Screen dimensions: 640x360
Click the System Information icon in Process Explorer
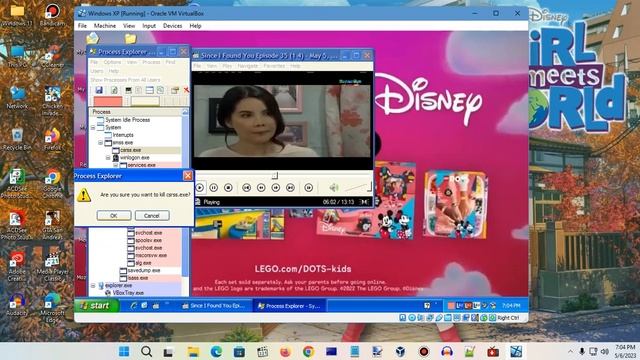128,90
